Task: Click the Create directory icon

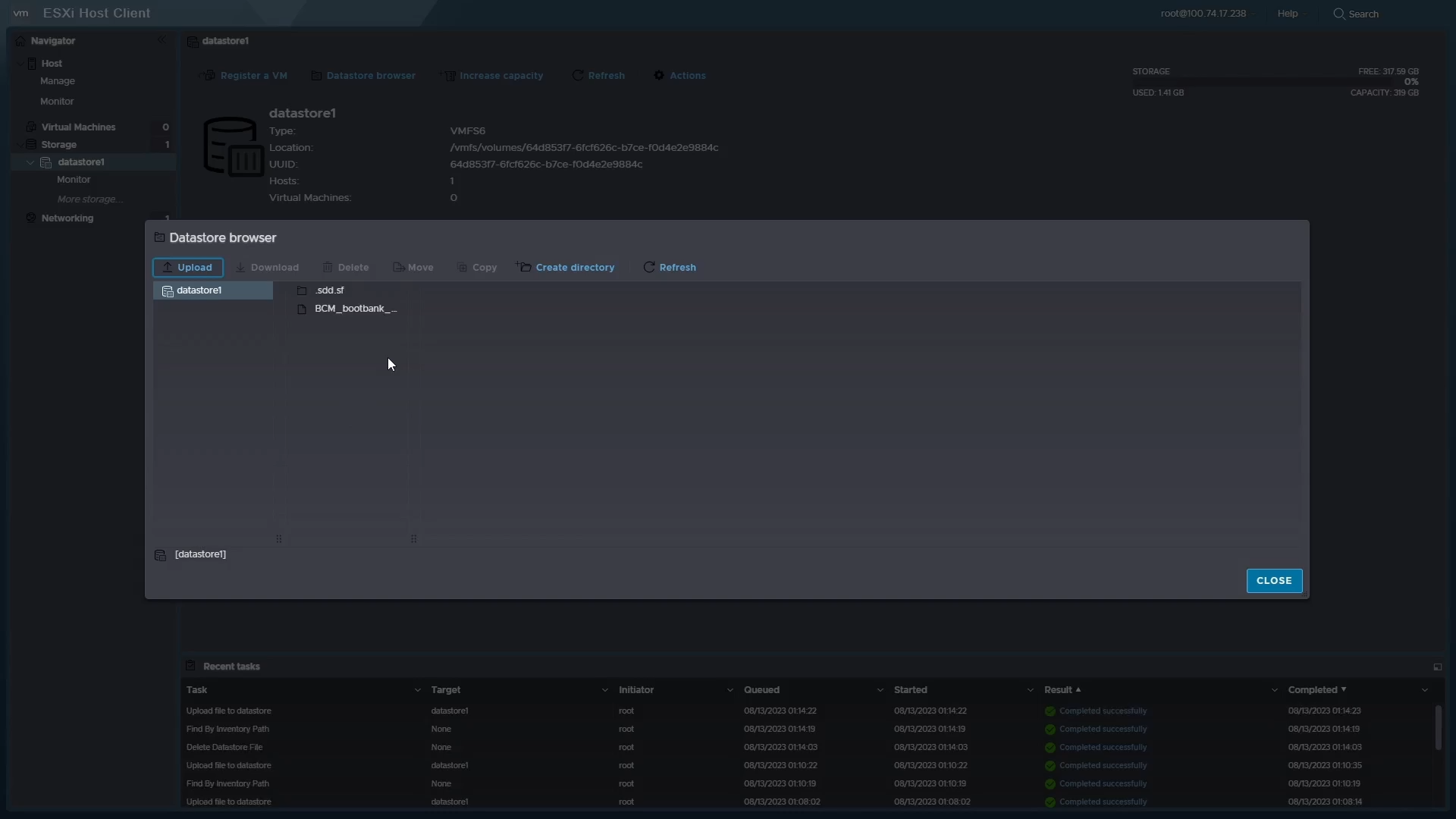Action: pyautogui.click(x=523, y=266)
